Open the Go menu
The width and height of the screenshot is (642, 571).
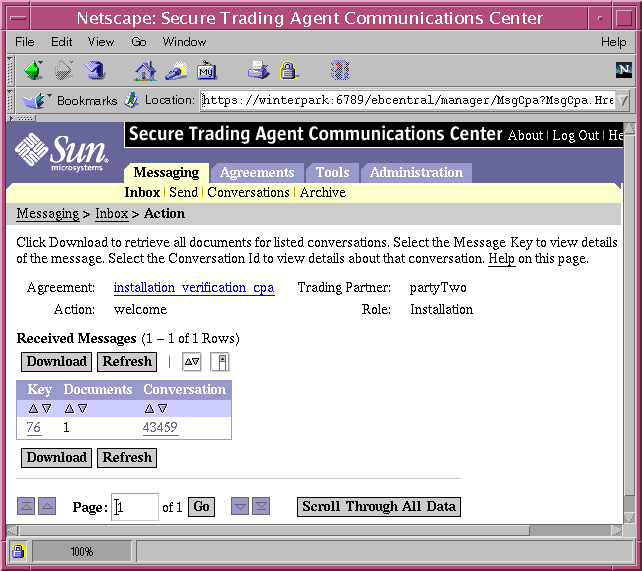tap(139, 42)
